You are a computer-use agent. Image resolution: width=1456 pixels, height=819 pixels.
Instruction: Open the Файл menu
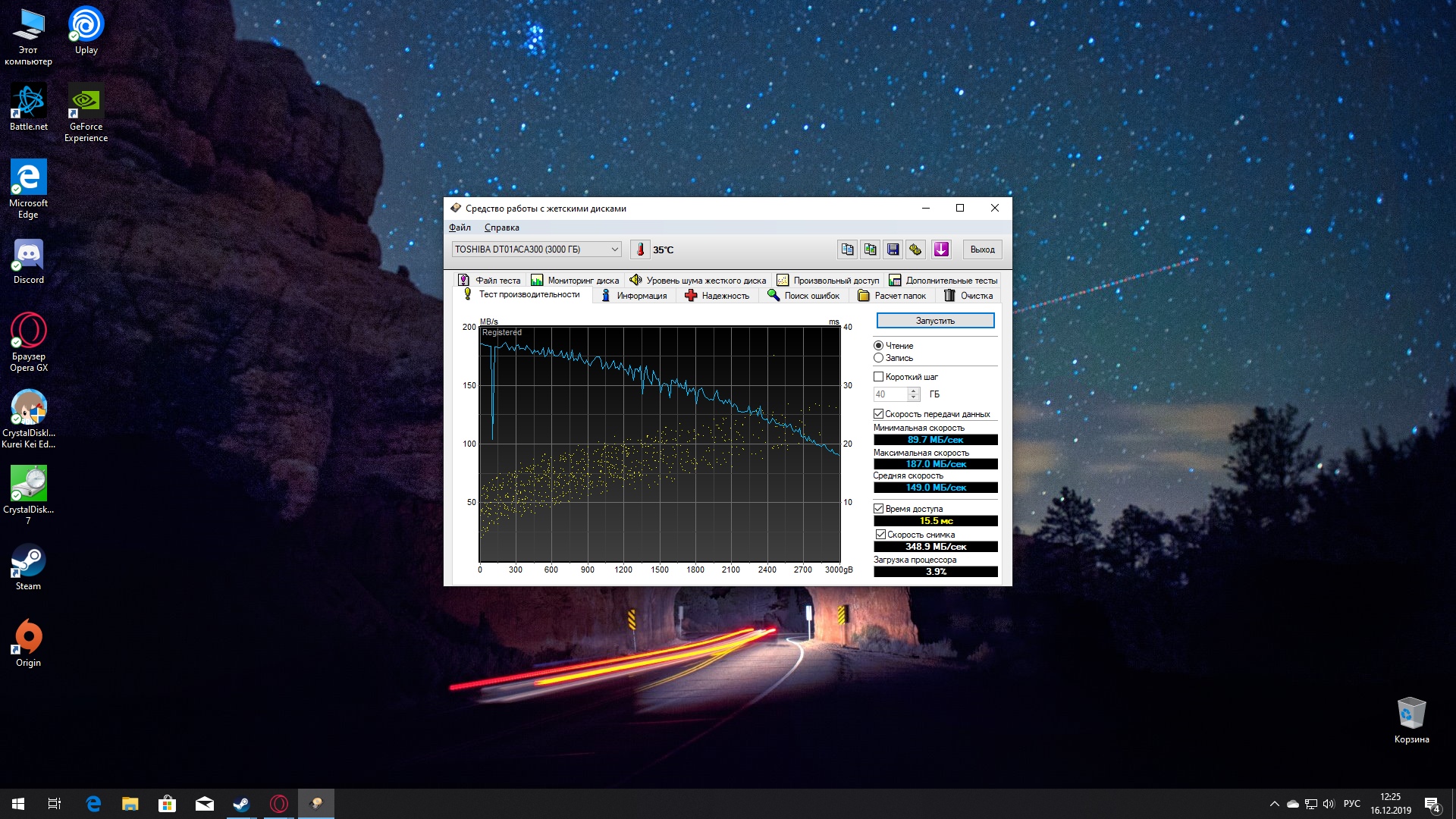pyautogui.click(x=460, y=227)
